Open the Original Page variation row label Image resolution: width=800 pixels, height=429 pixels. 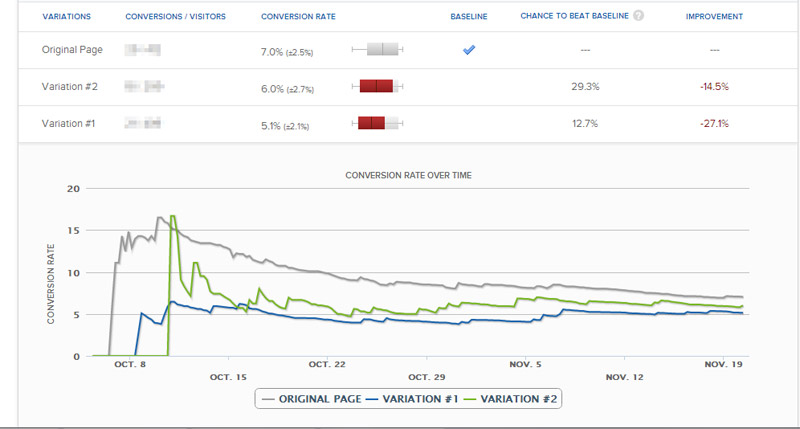(69, 50)
